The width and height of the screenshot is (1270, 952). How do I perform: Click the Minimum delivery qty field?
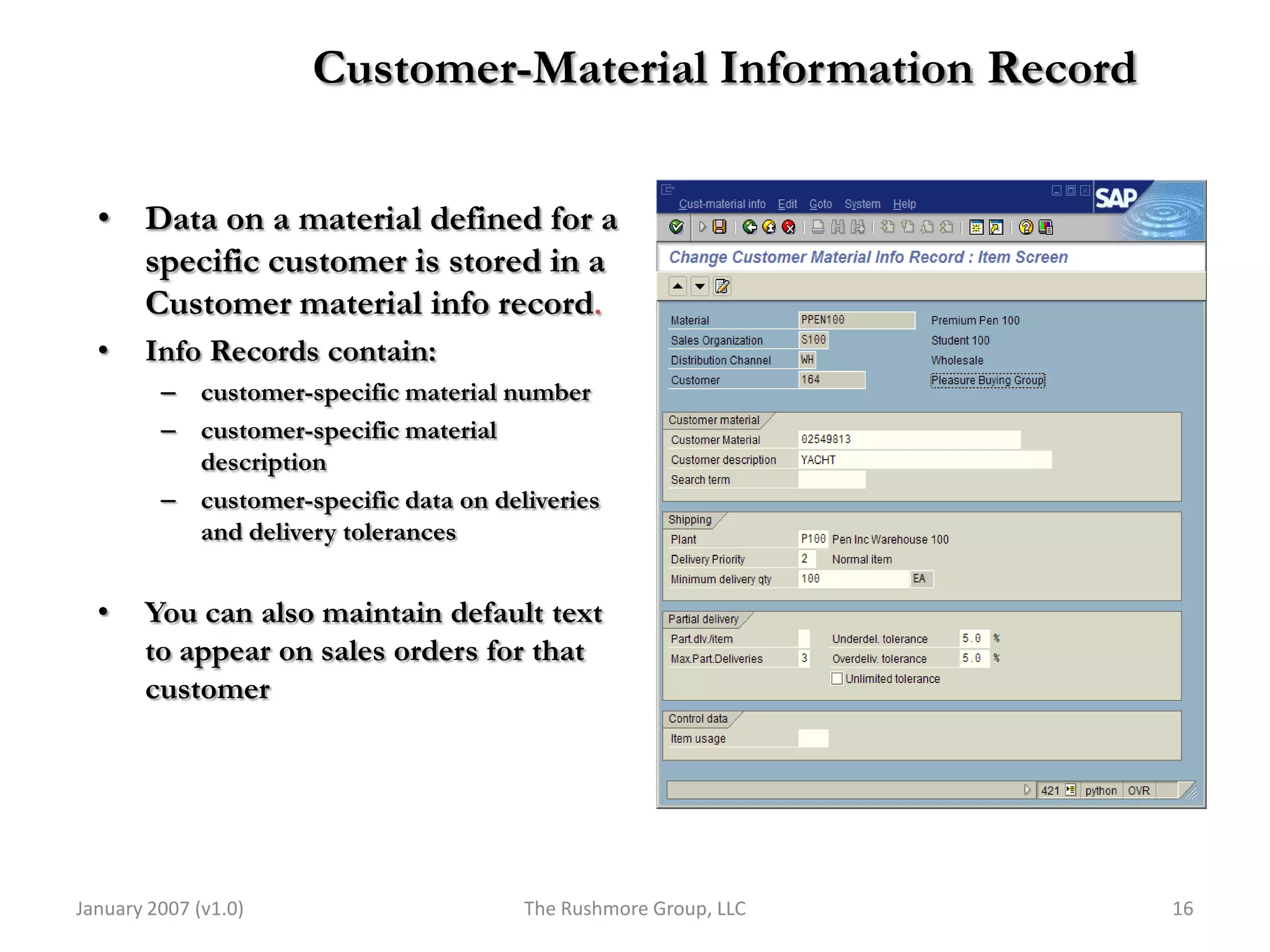[x=853, y=579]
